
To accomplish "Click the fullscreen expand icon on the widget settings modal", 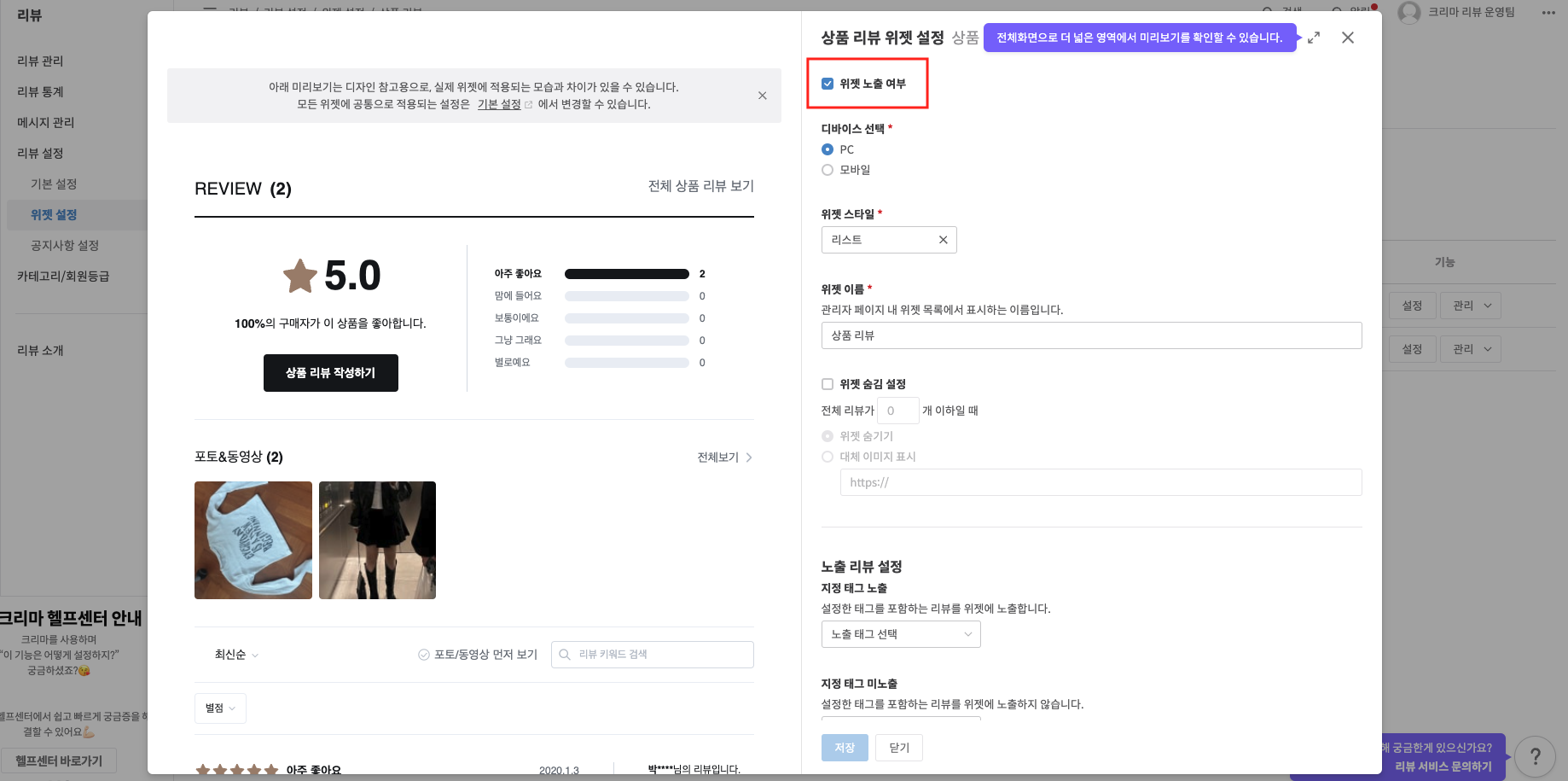I will (x=1313, y=38).
